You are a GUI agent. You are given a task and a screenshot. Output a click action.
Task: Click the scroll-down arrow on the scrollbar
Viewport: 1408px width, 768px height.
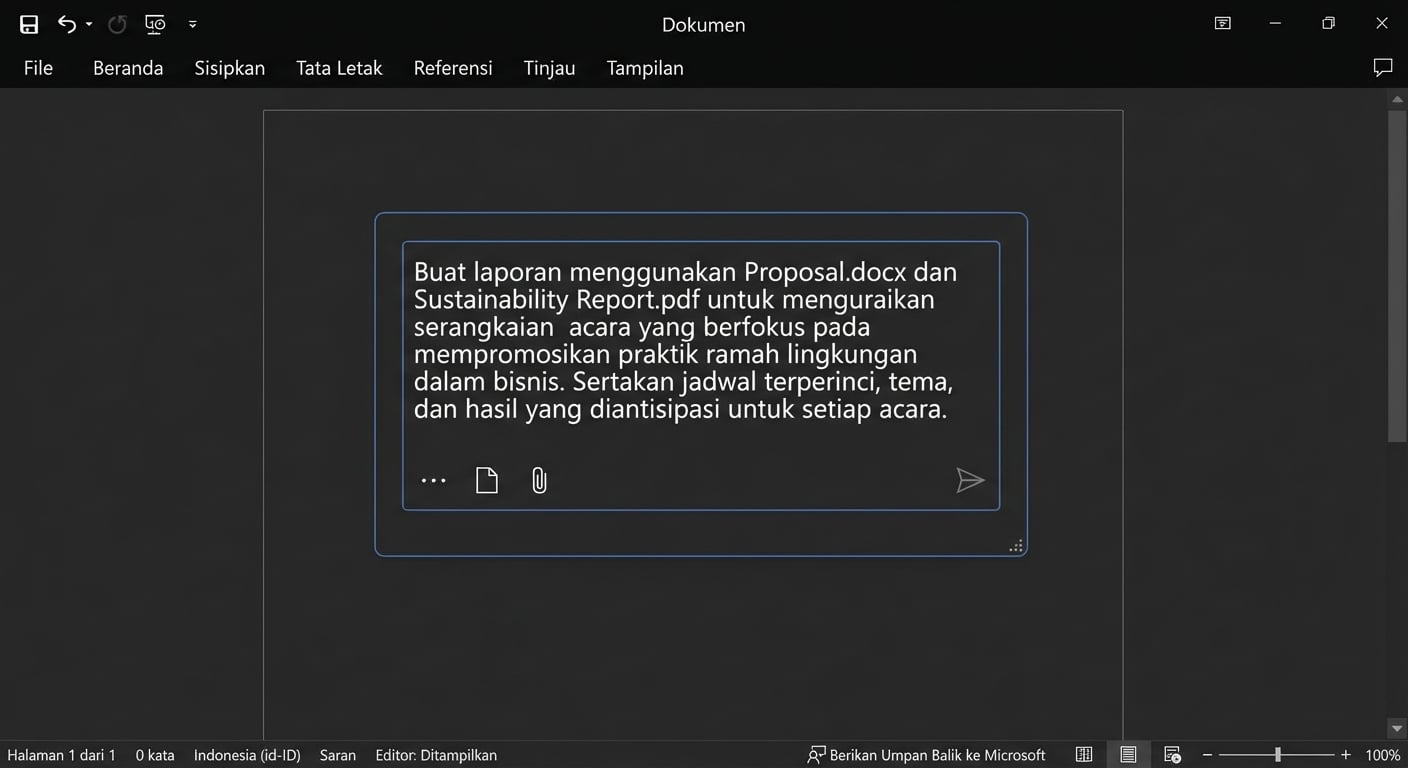1396,728
